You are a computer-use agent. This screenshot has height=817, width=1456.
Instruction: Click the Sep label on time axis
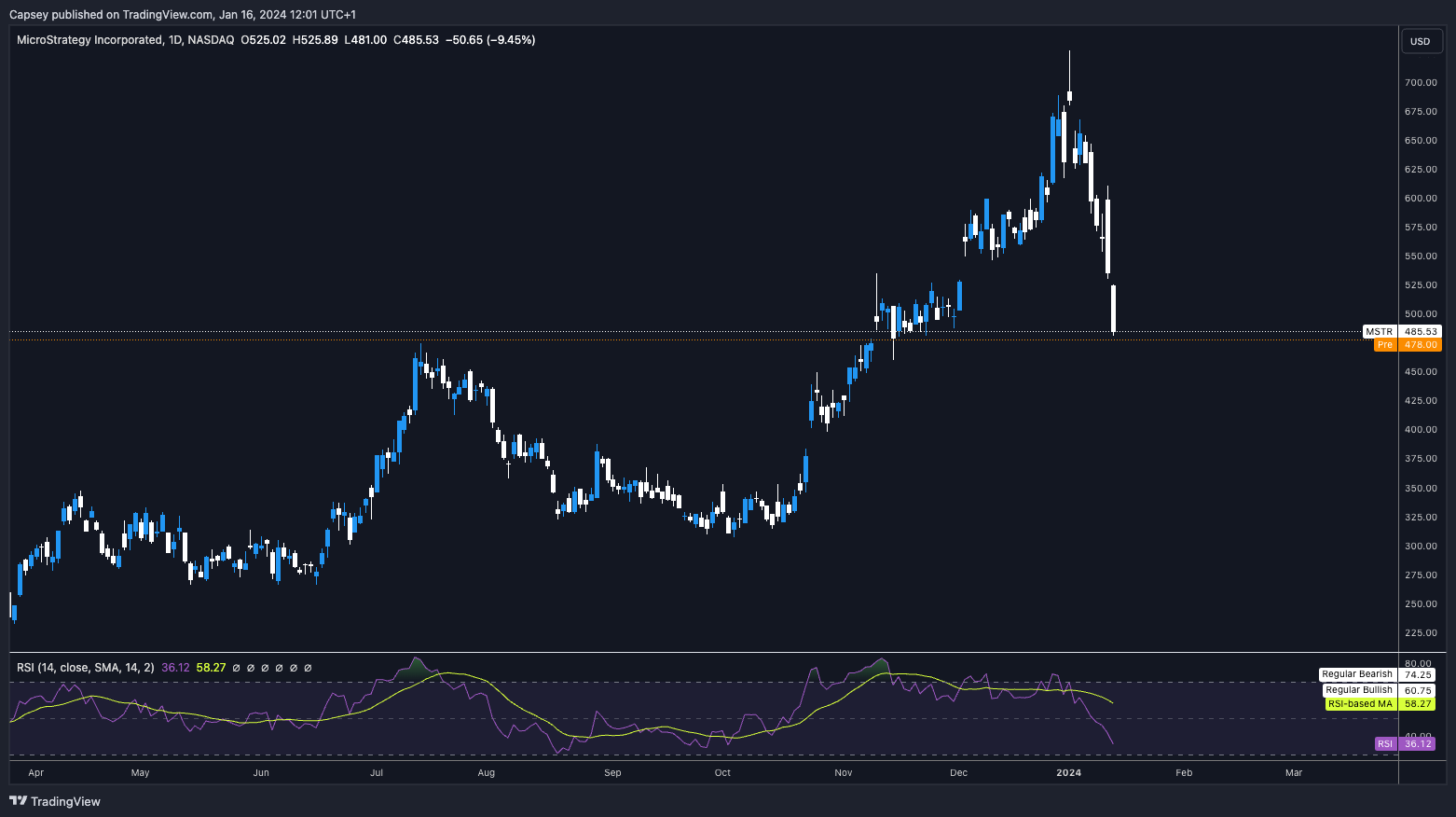click(x=612, y=772)
